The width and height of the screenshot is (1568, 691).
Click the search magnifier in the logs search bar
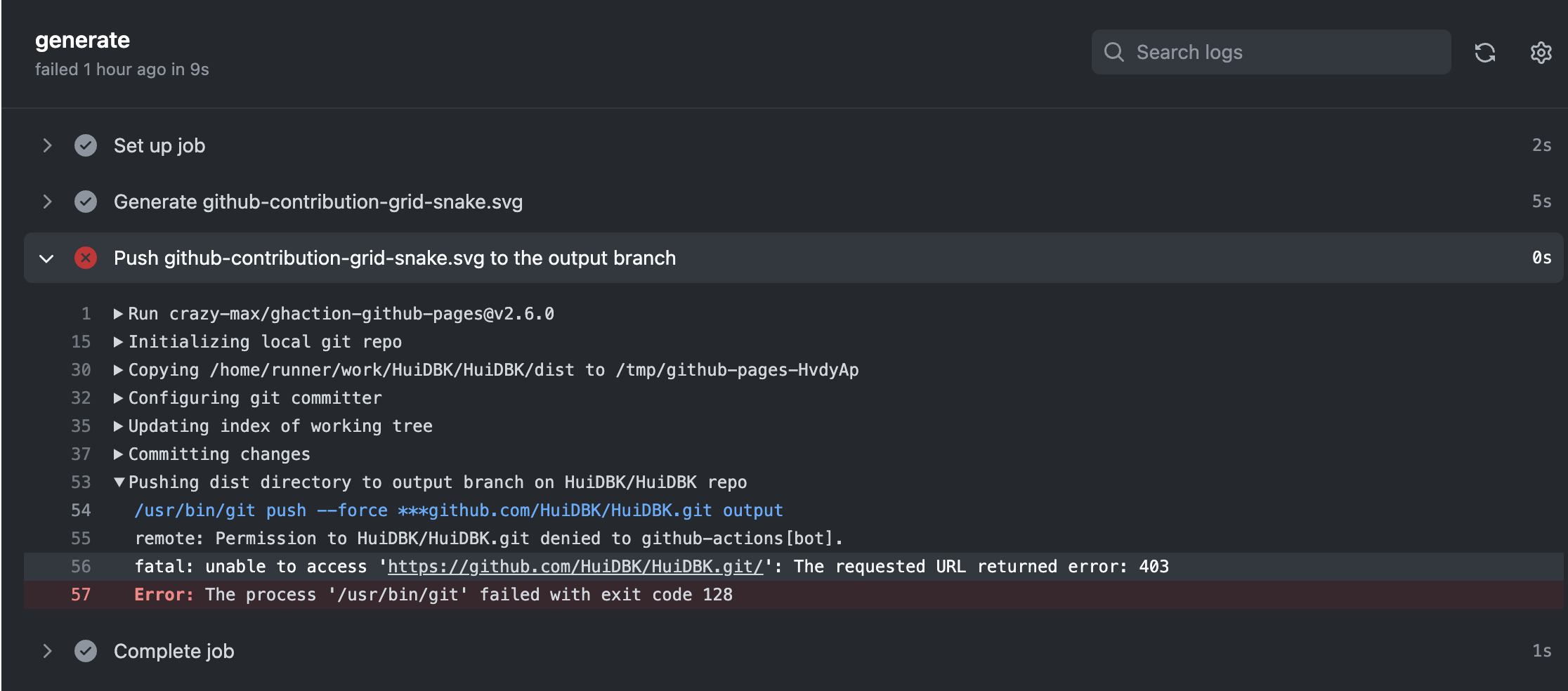[x=1114, y=52]
